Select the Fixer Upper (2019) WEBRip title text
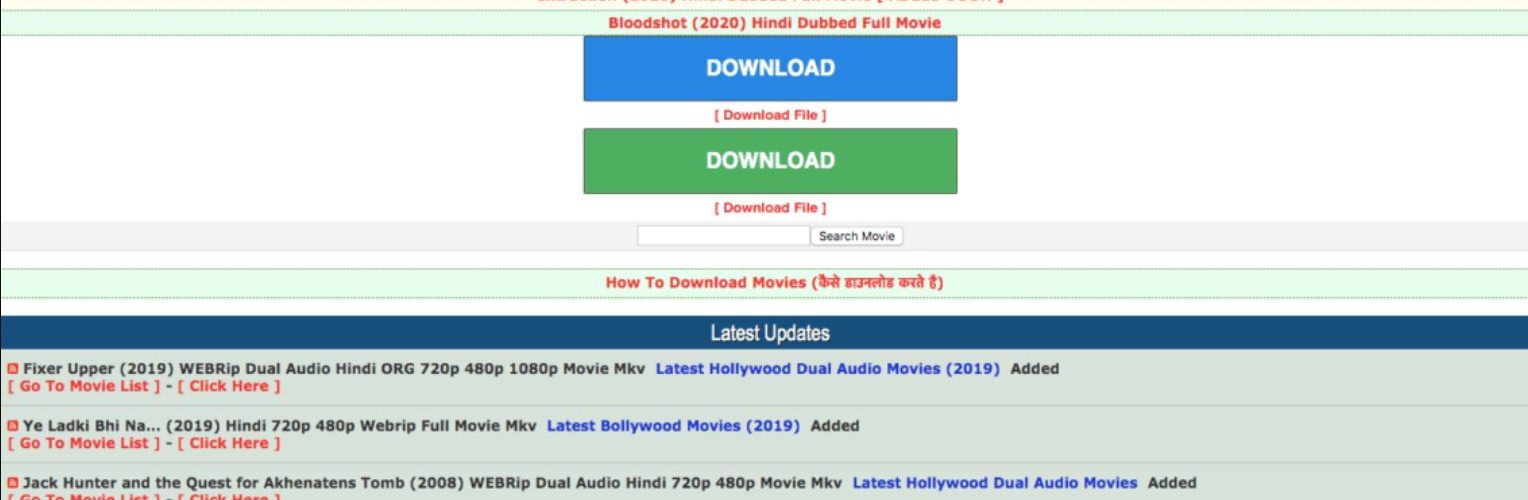Image resolution: width=1528 pixels, height=500 pixels. point(334,369)
